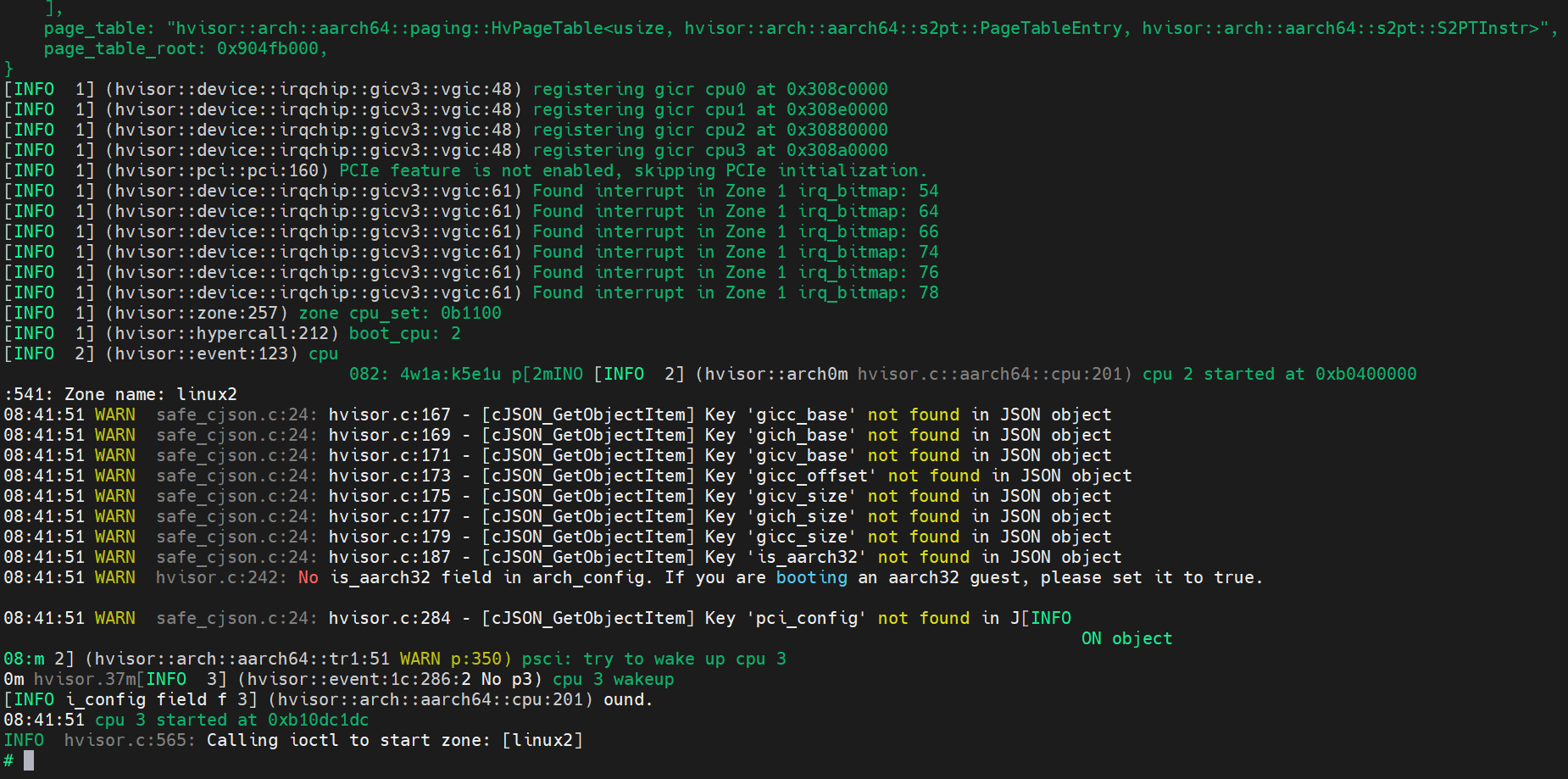Click the gicr cpu2 address 0x30880000
The height and width of the screenshot is (779, 1568).
pyautogui.click(x=837, y=130)
